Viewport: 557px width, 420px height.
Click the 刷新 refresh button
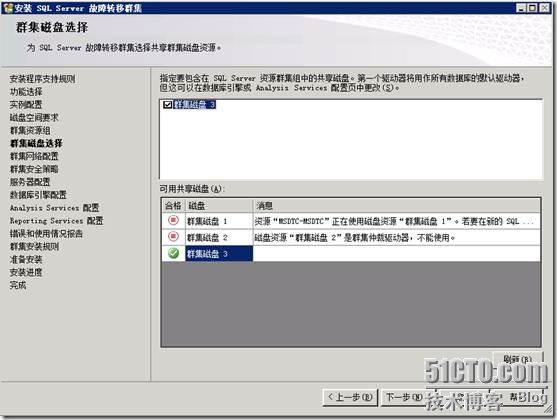518,359
